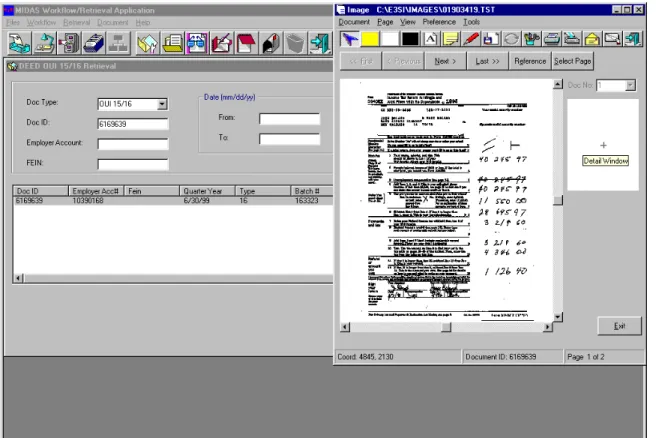This screenshot has width=656, height=438.
Task: Open the Tools menu in Image window
Action: (x=471, y=22)
